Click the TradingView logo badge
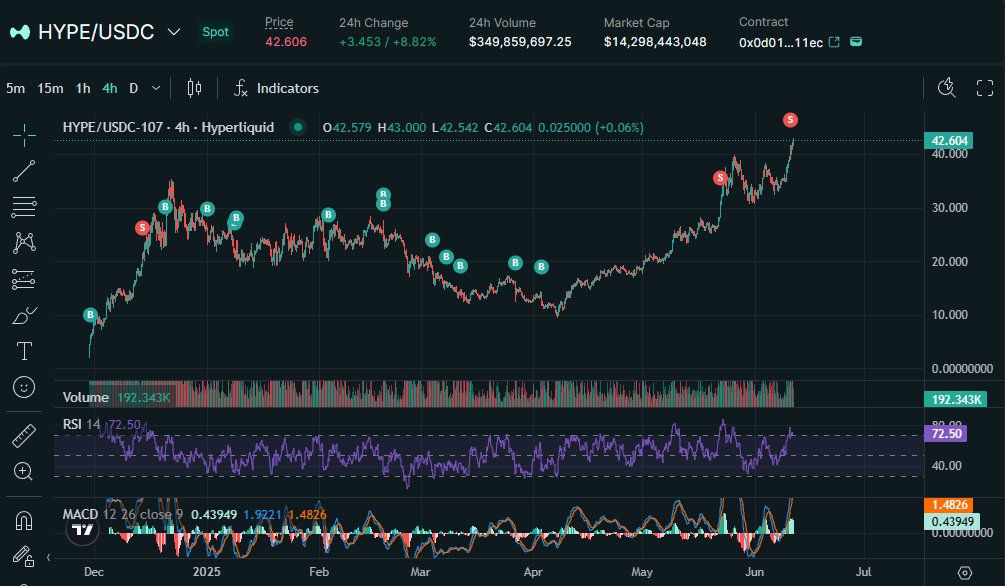Viewport: 1005px width, 586px height. coord(83,530)
